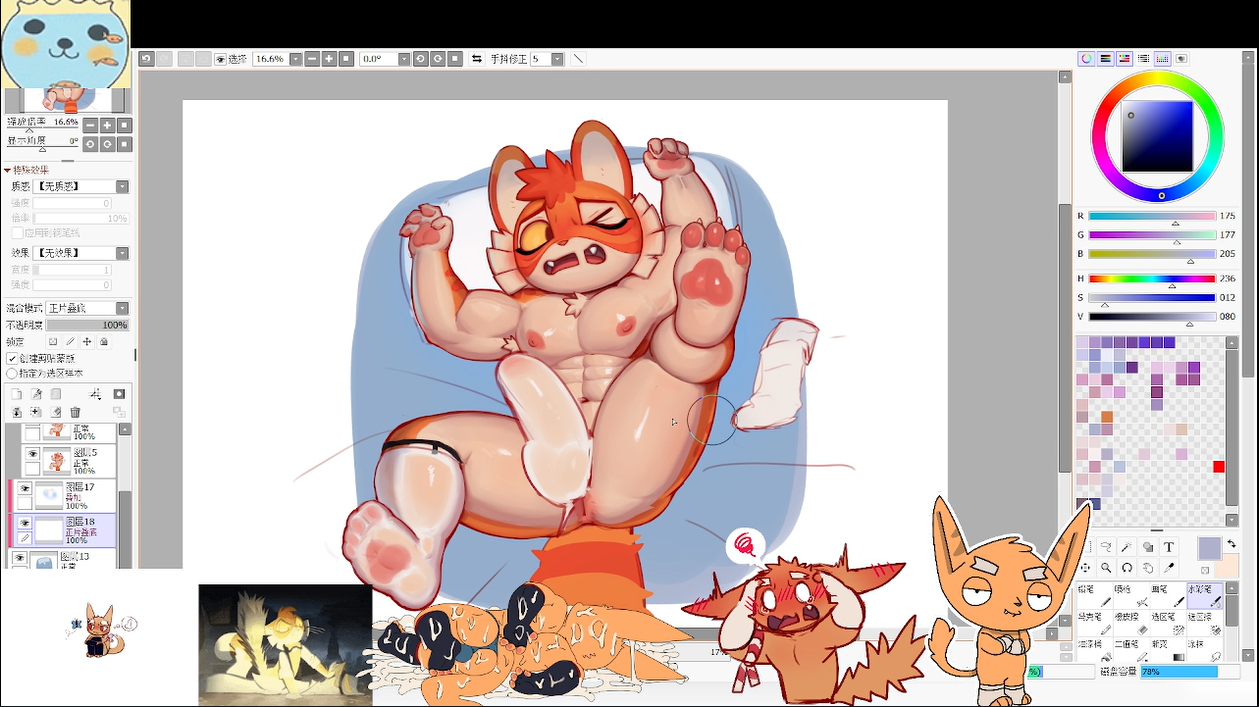Image resolution: width=1259 pixels, height=707 pixels.
Task: Toggle the swatches palette panel button
Action: [x=1163, y=59]
